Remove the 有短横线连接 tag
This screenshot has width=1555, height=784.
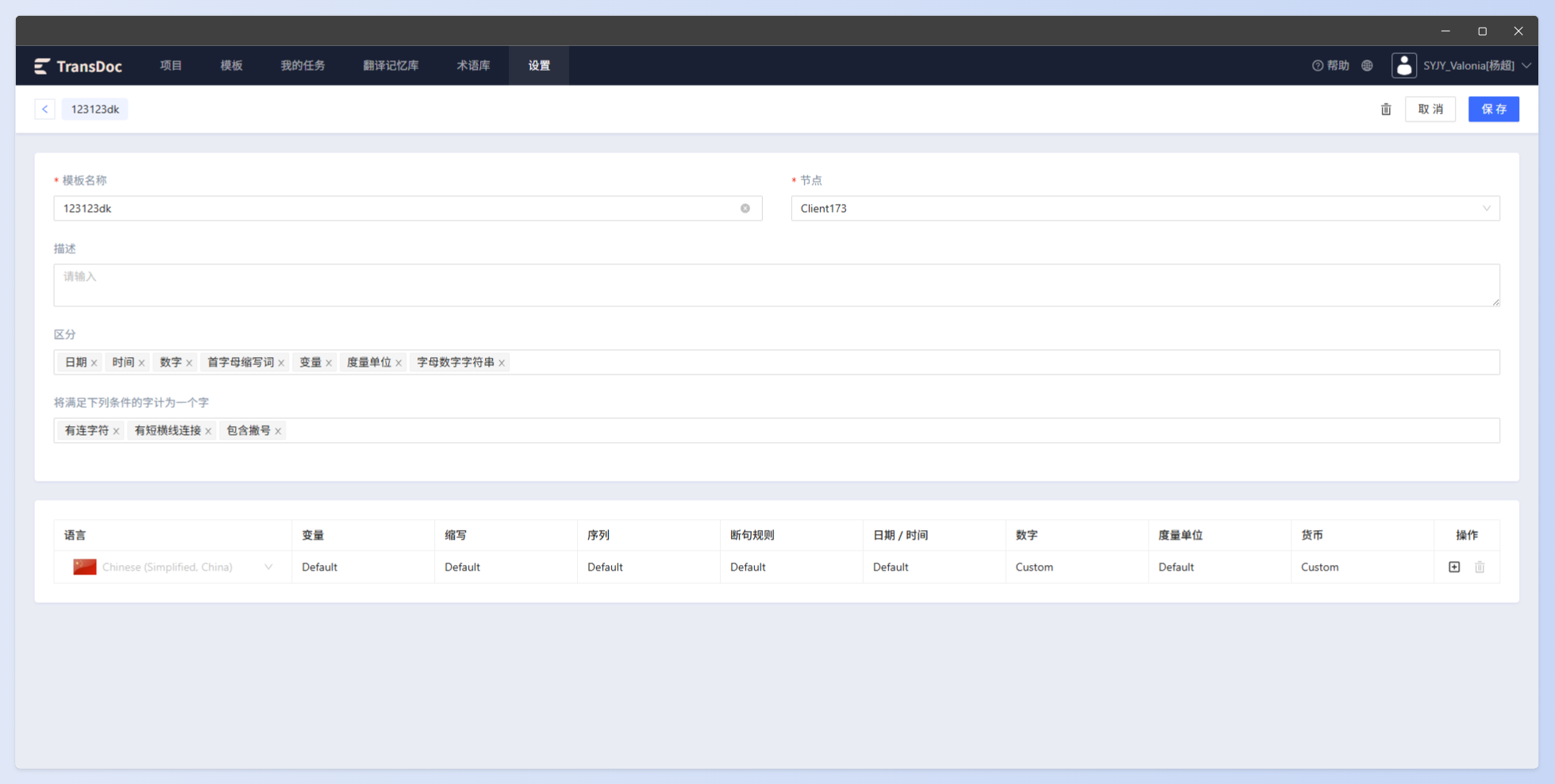[208, 431]
